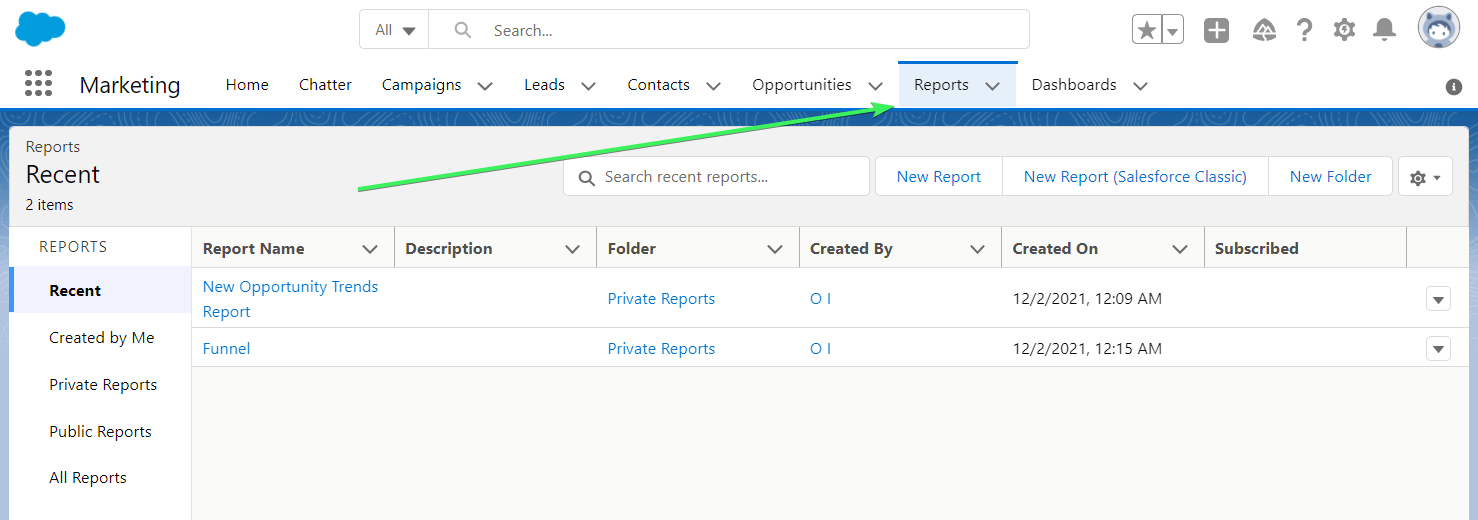
Task: Open Trailhead guidance icon
Action: [1264, 30]
